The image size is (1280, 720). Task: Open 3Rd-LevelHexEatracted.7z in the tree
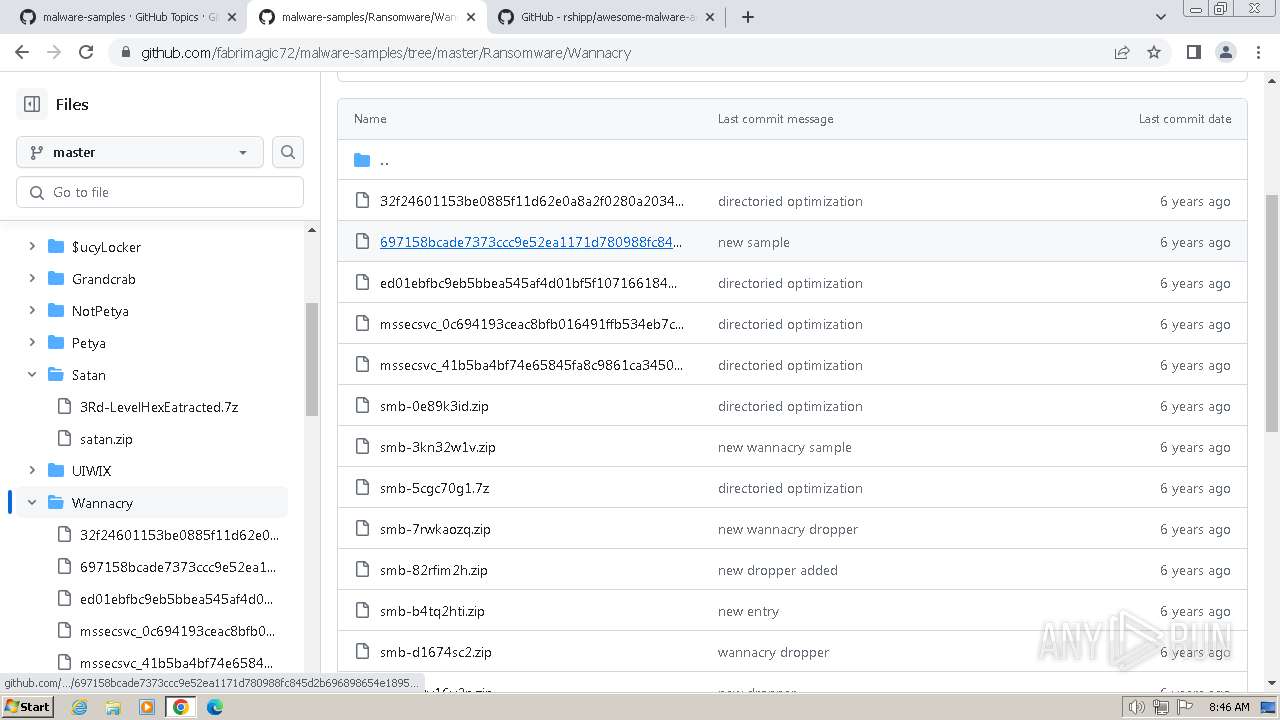tap(159, 407)
